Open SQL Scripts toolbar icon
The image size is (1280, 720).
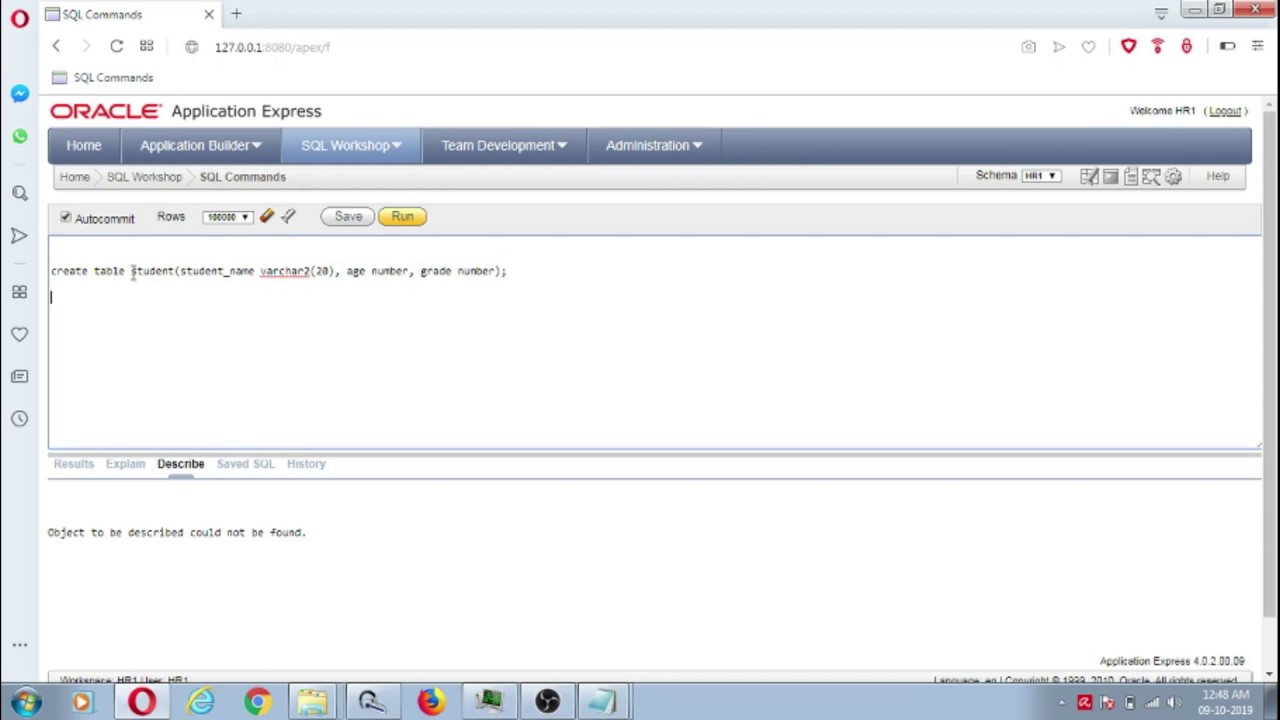1131,176
